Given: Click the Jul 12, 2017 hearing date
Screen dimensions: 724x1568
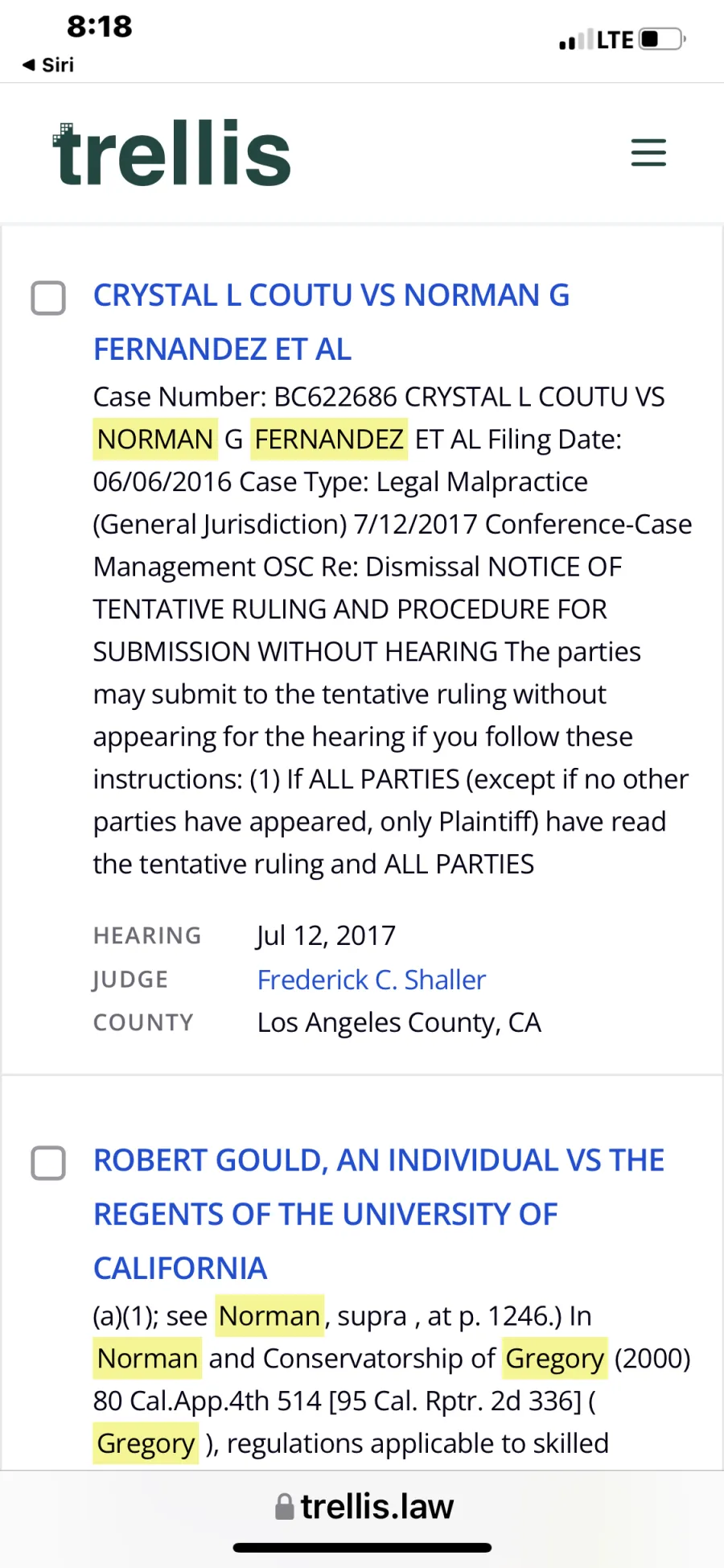Looking at the screenshot, I should click(326, 935).
